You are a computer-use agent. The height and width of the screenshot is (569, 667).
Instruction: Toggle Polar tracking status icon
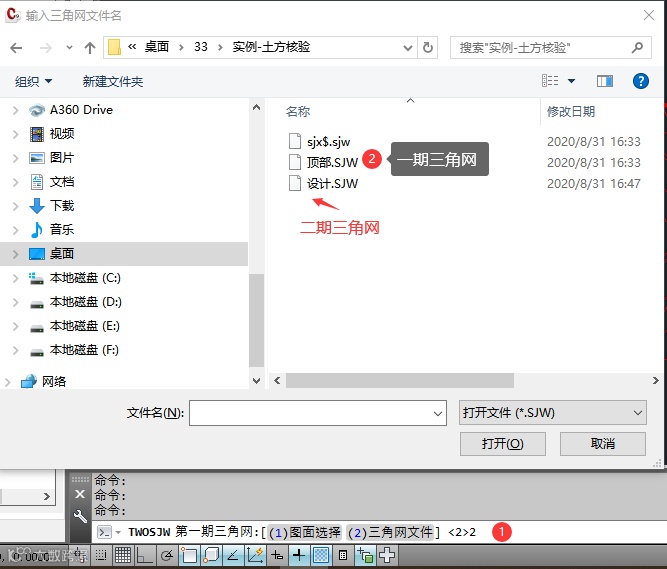[x=167, y=555]
